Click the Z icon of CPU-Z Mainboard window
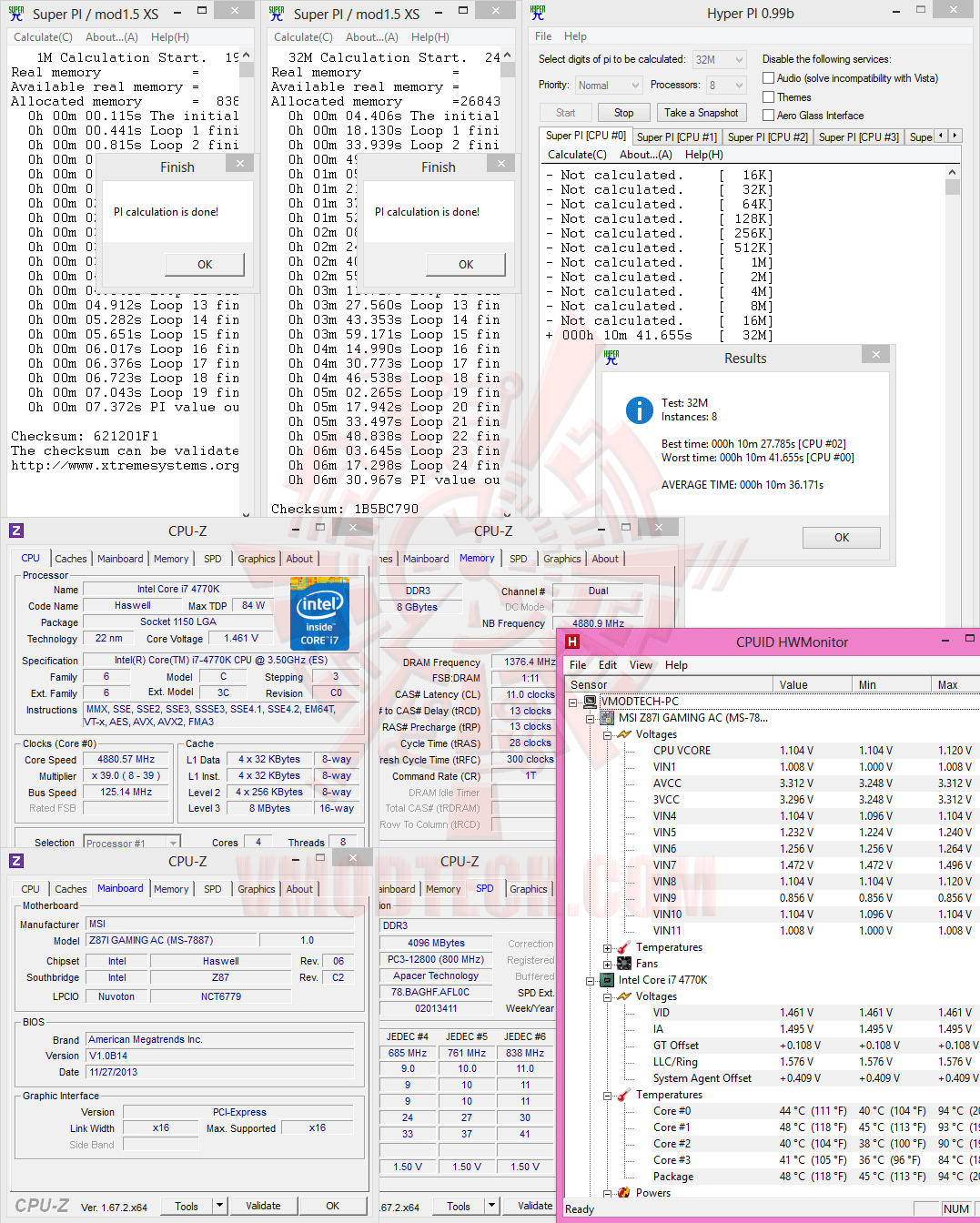980x1223 pixels. pyautogui.click(x=16, y=861)
